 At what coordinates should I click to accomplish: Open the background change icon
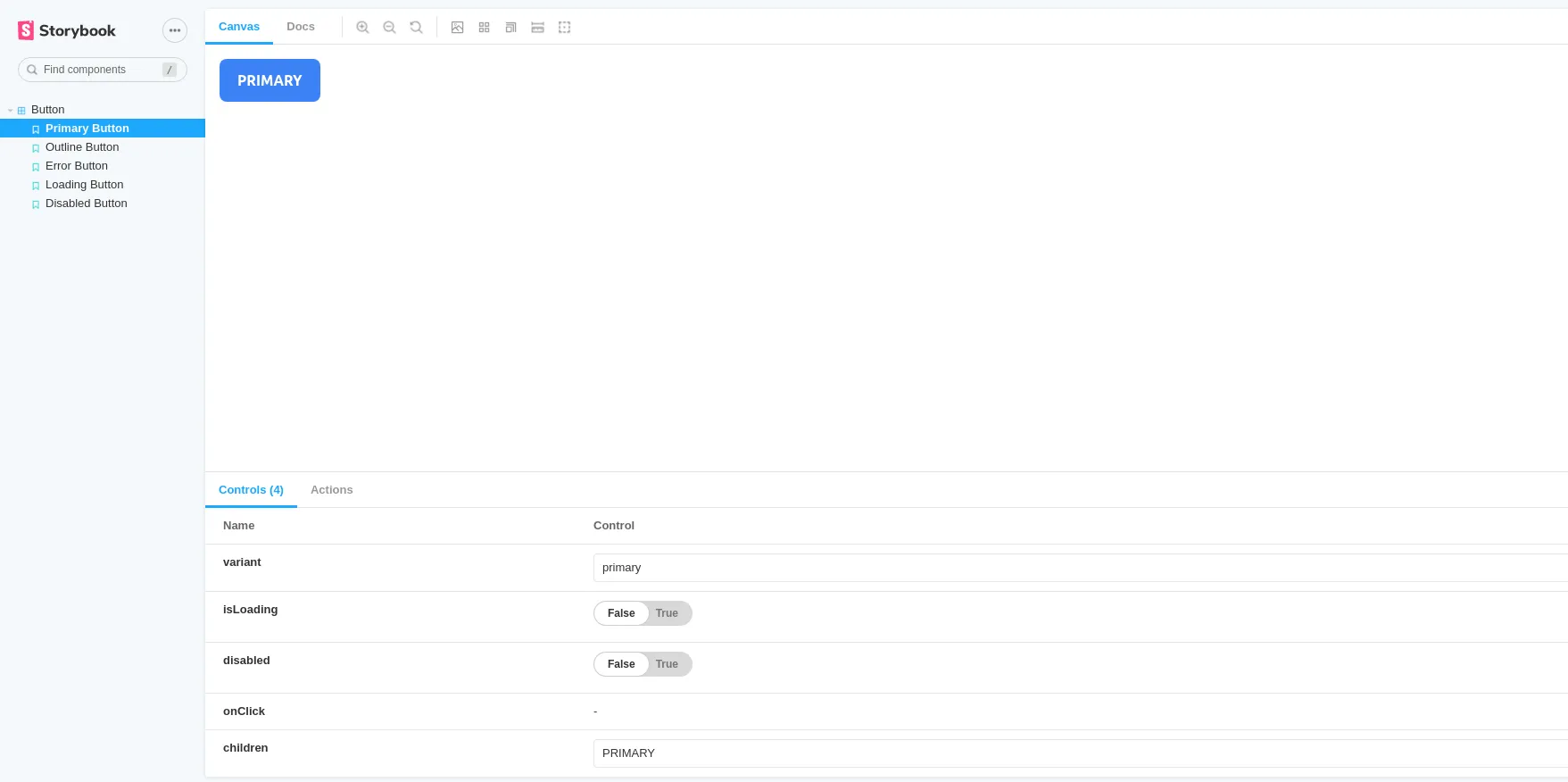(x=457, y=28)
